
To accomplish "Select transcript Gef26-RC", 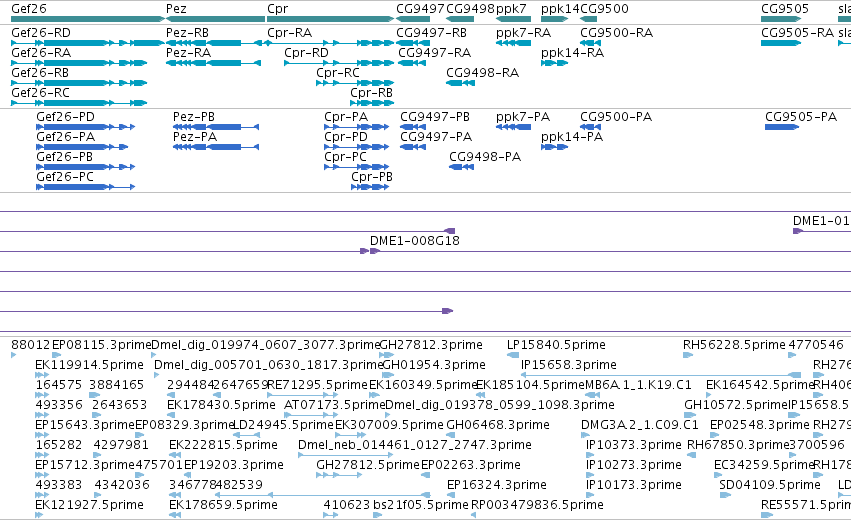I will click(x=79, y=103).
